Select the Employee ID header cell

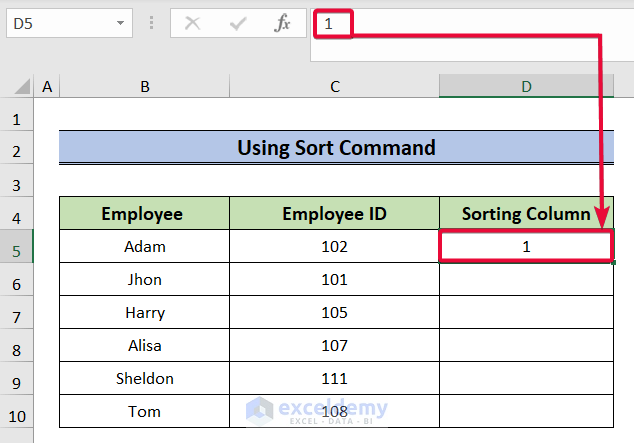(334, 213)
